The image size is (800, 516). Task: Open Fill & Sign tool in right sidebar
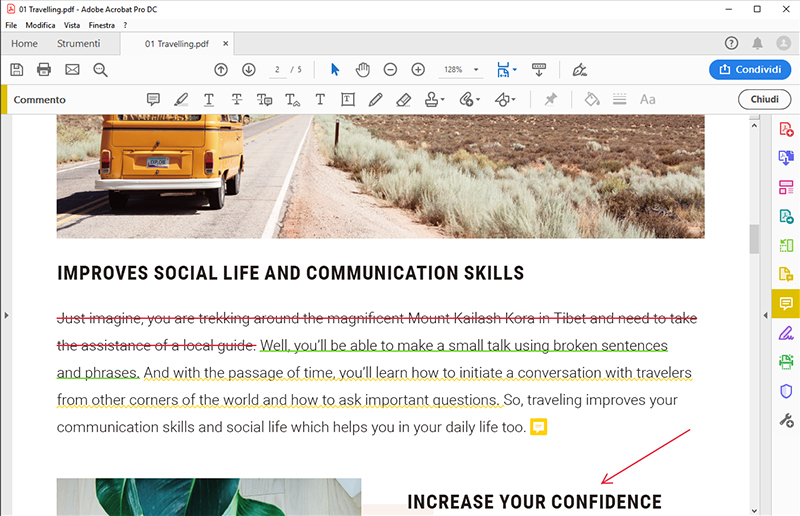point(786,333)
